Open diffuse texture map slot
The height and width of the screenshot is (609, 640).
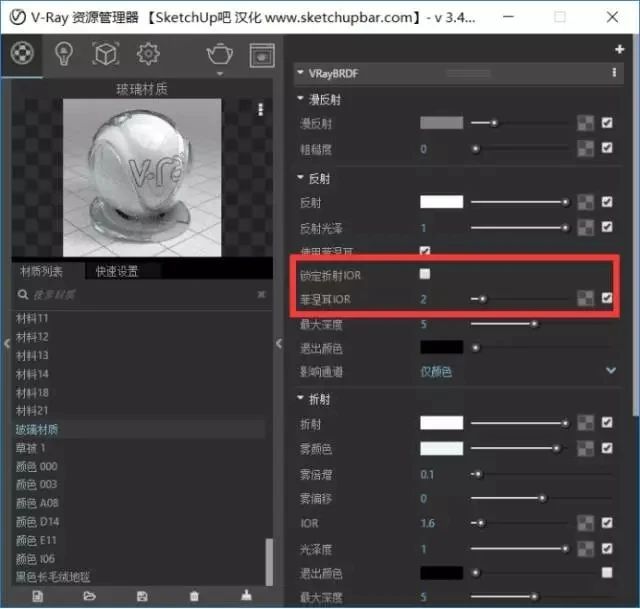[585, 123]
